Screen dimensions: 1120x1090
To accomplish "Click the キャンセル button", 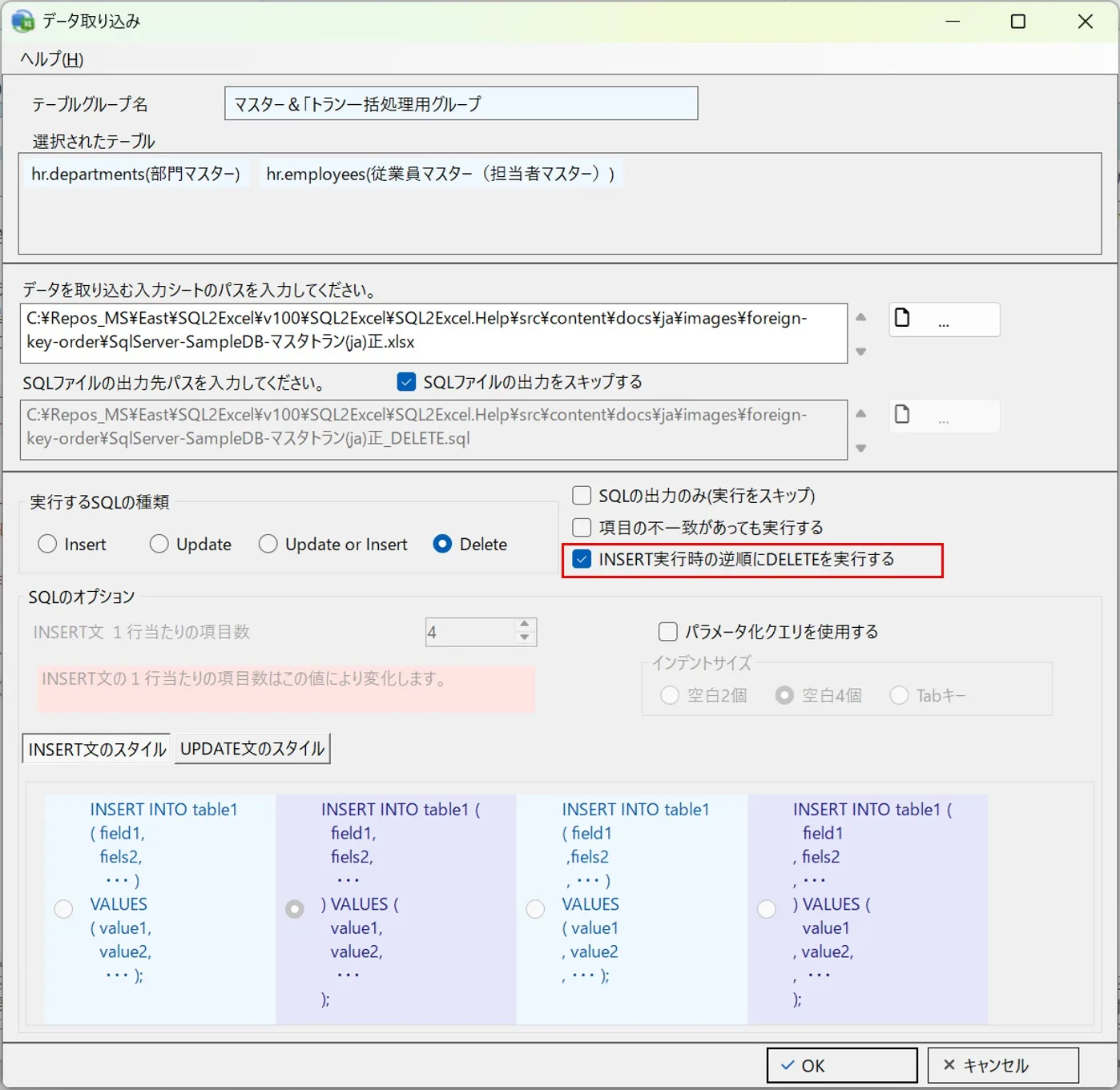I will (1003, 1065).
